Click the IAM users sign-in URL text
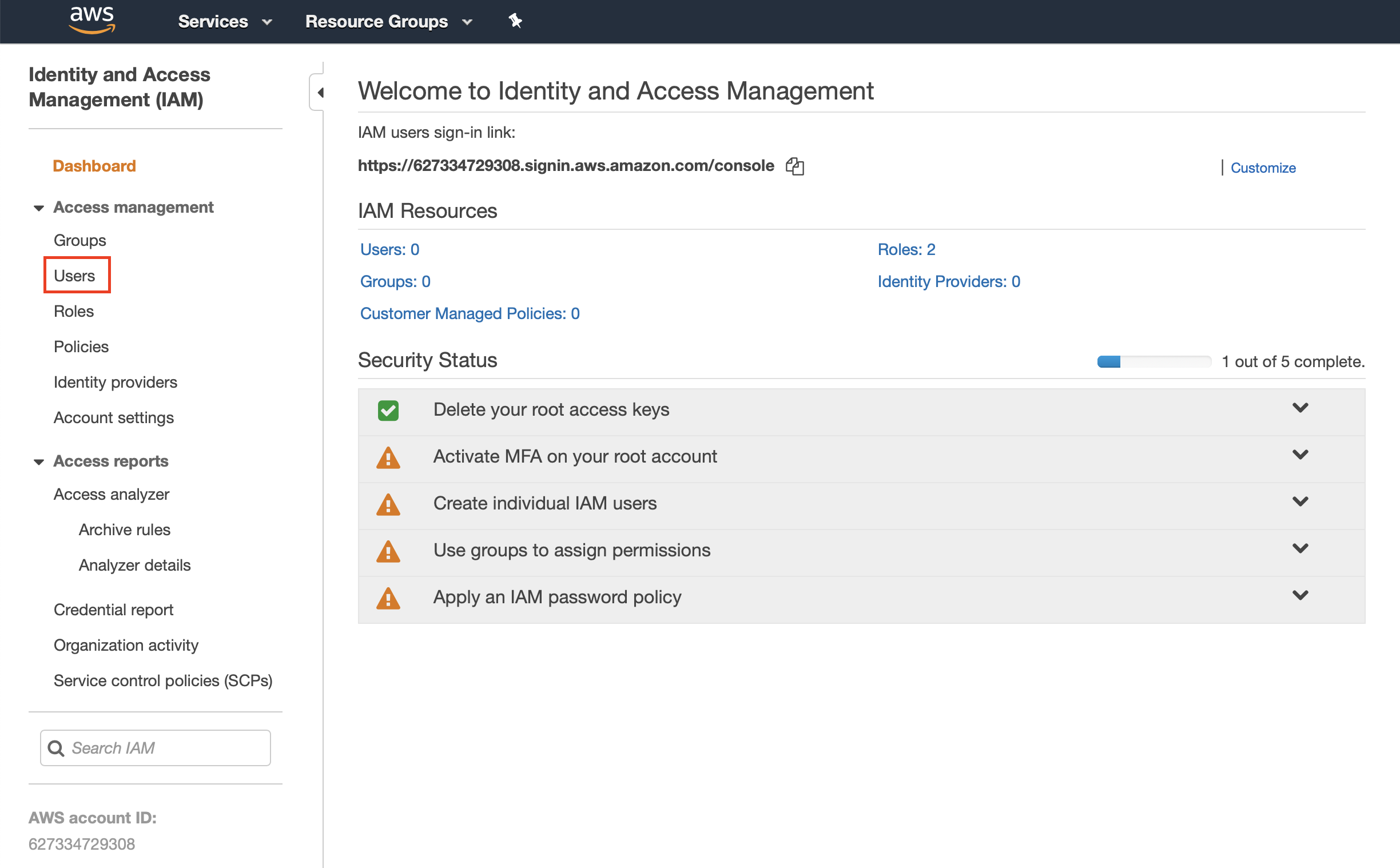 pyautogui.click(x=566, y=166)
